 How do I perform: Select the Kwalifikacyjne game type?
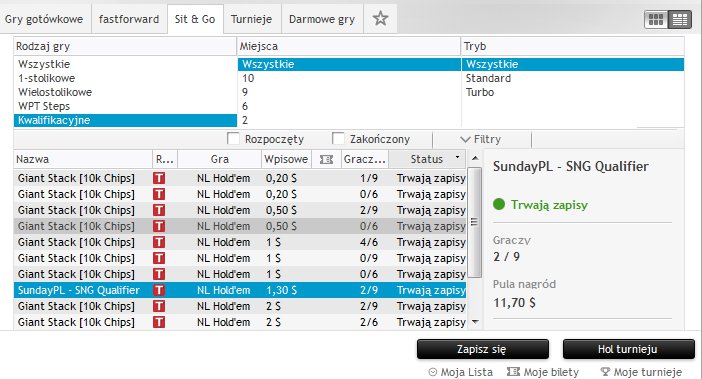pos(125,120)
